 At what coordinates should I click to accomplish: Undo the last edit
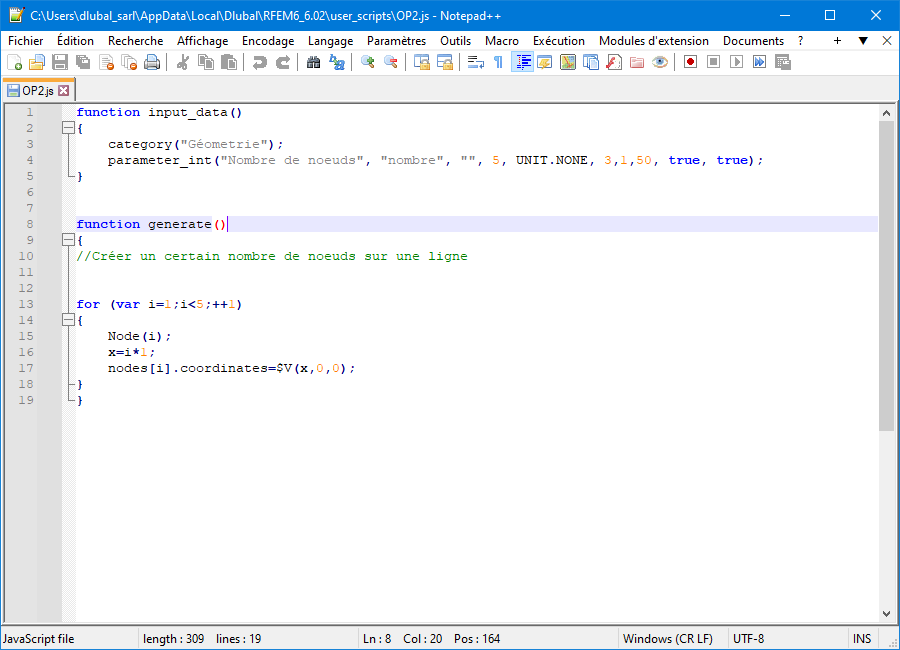point(261,62)
